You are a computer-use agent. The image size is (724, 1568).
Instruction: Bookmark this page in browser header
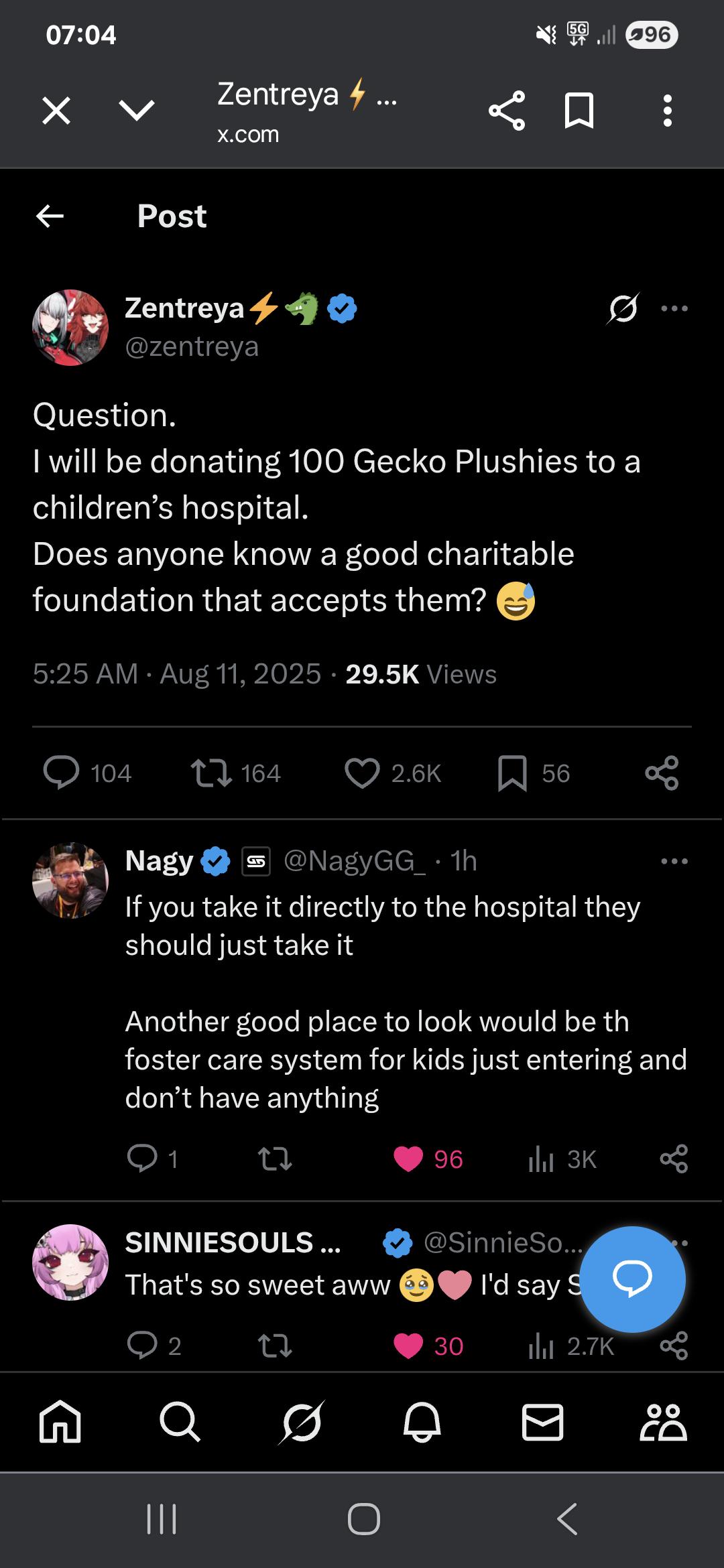[x=579, y=111]
